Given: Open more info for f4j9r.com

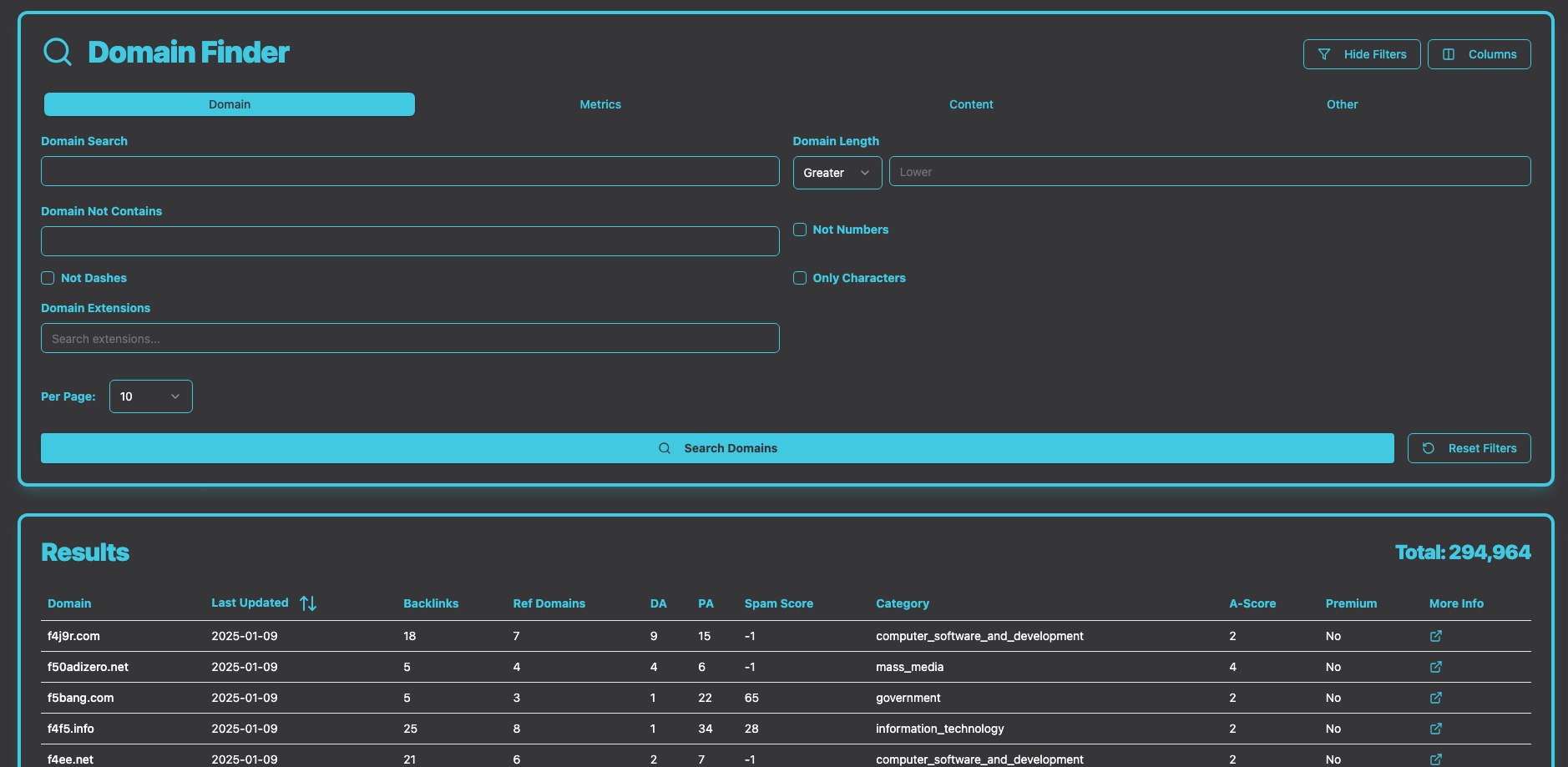Looking at the screenshot, I should pos(1435,636).
